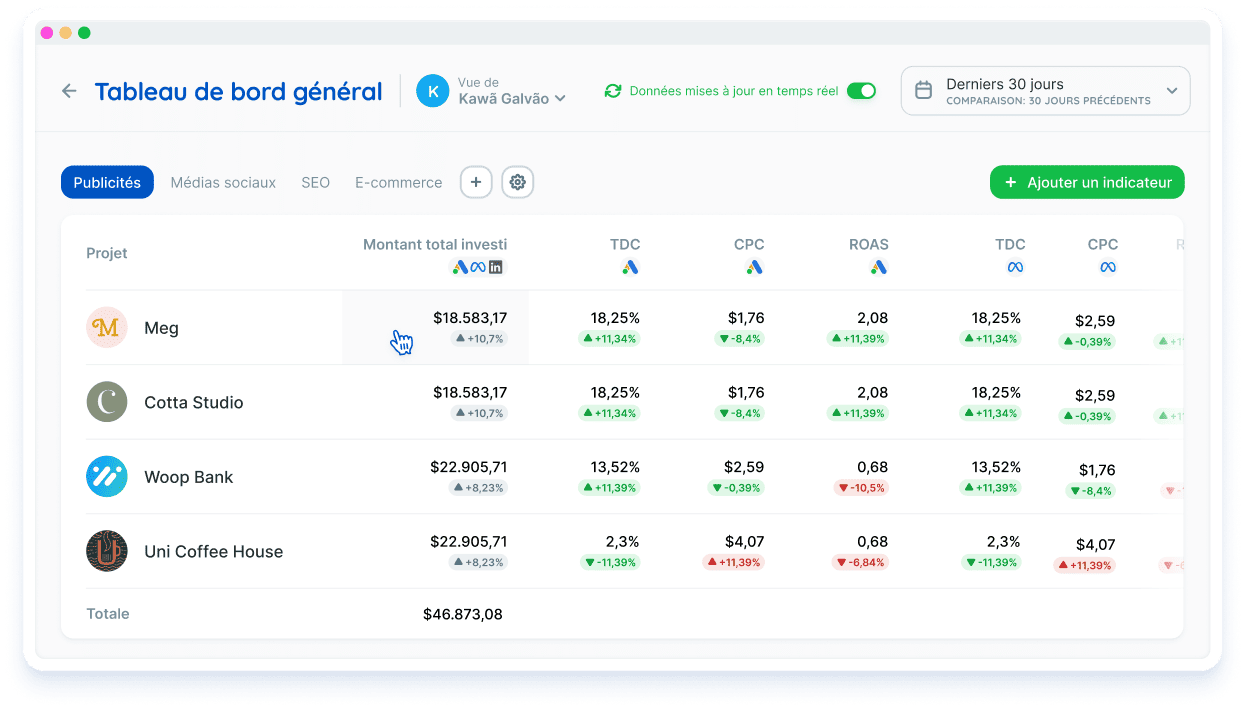Click the ROAS column header

(x=869, y=244)
